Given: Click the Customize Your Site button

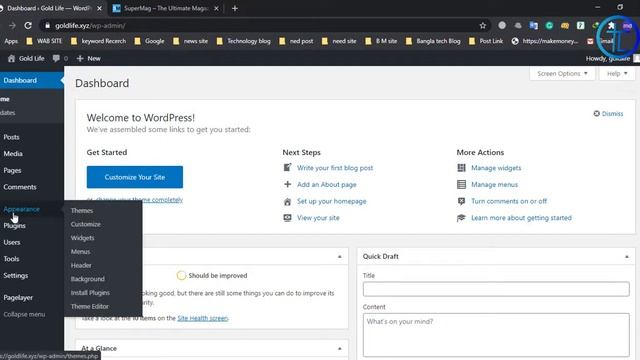Looking at the screenshot, I should point(135,177).
